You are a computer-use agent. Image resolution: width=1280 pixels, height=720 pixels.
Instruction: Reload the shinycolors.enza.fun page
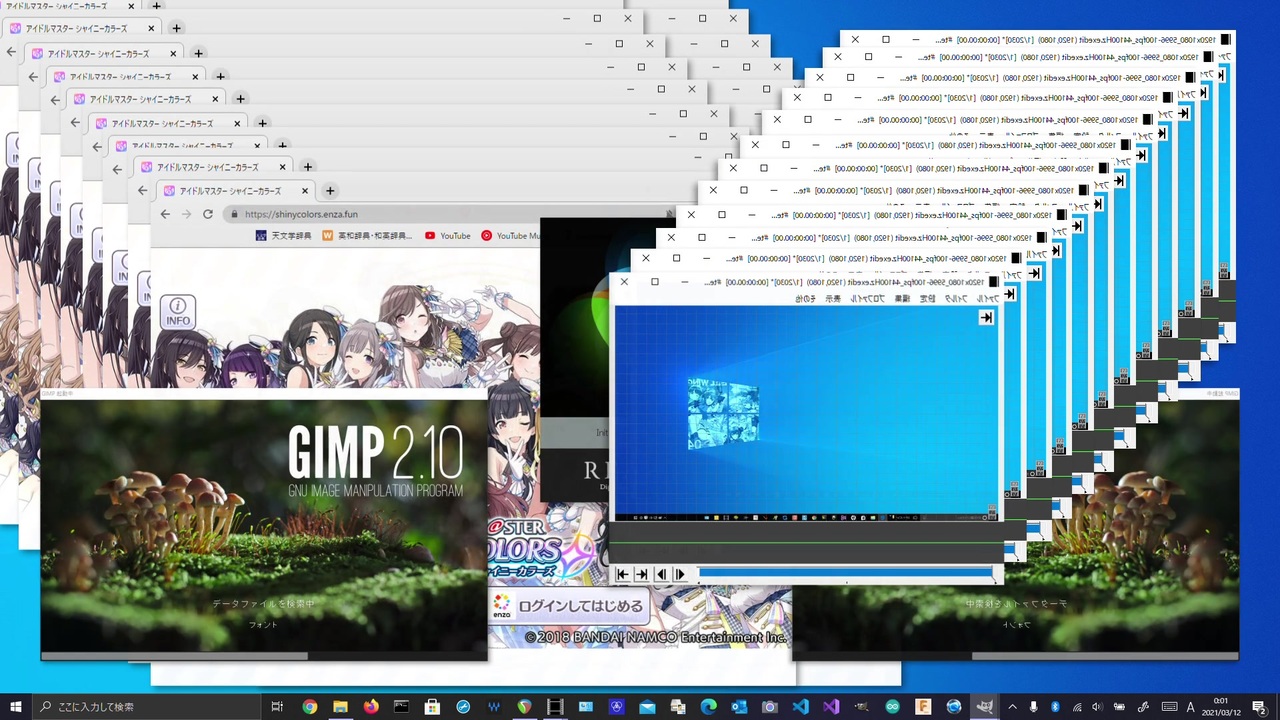tap(208, 214)
